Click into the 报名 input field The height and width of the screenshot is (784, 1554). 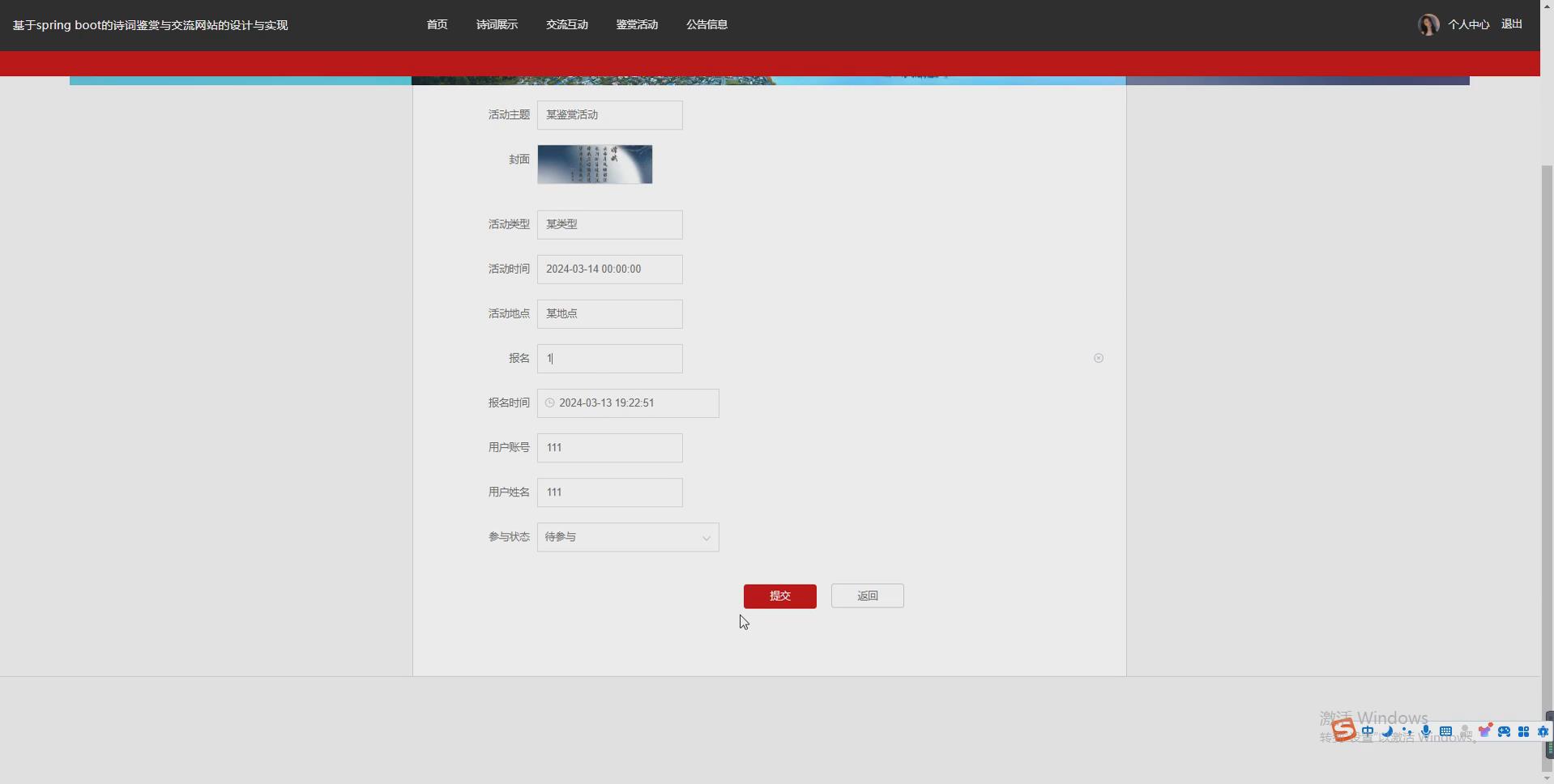pos(610,358)
